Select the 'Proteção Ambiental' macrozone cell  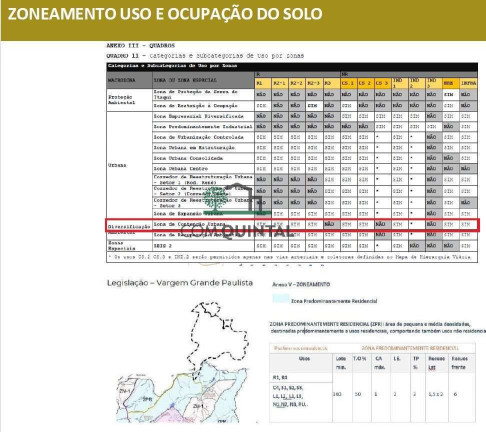click(x=129, y=100)
